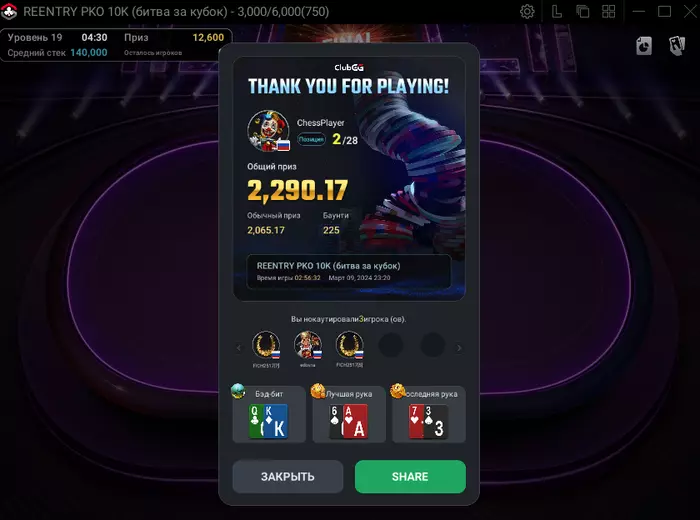Click the tile tables grid icon
700x520 pixels.
click(x=608, y=12)
